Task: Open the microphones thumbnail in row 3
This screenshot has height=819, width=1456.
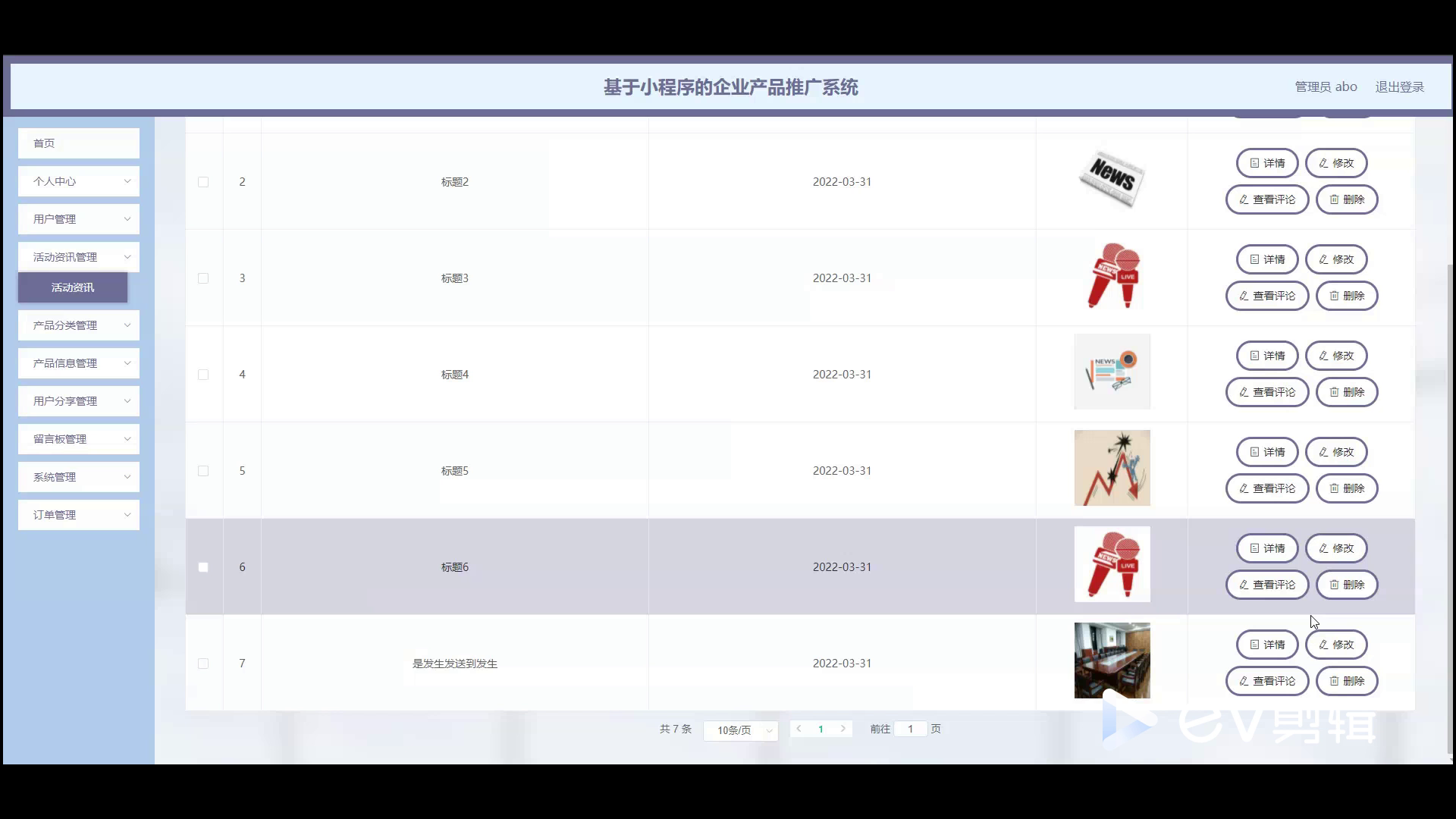Action: [x=1112, y=275]
